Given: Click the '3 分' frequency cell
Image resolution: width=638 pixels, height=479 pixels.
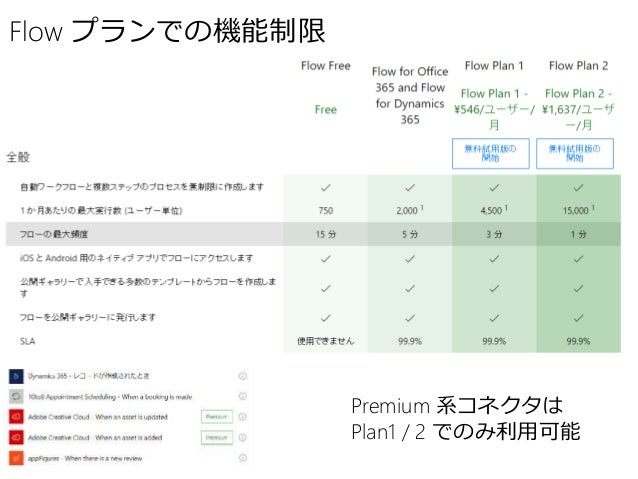Looking at the screenshot, I should coord(494,234).
